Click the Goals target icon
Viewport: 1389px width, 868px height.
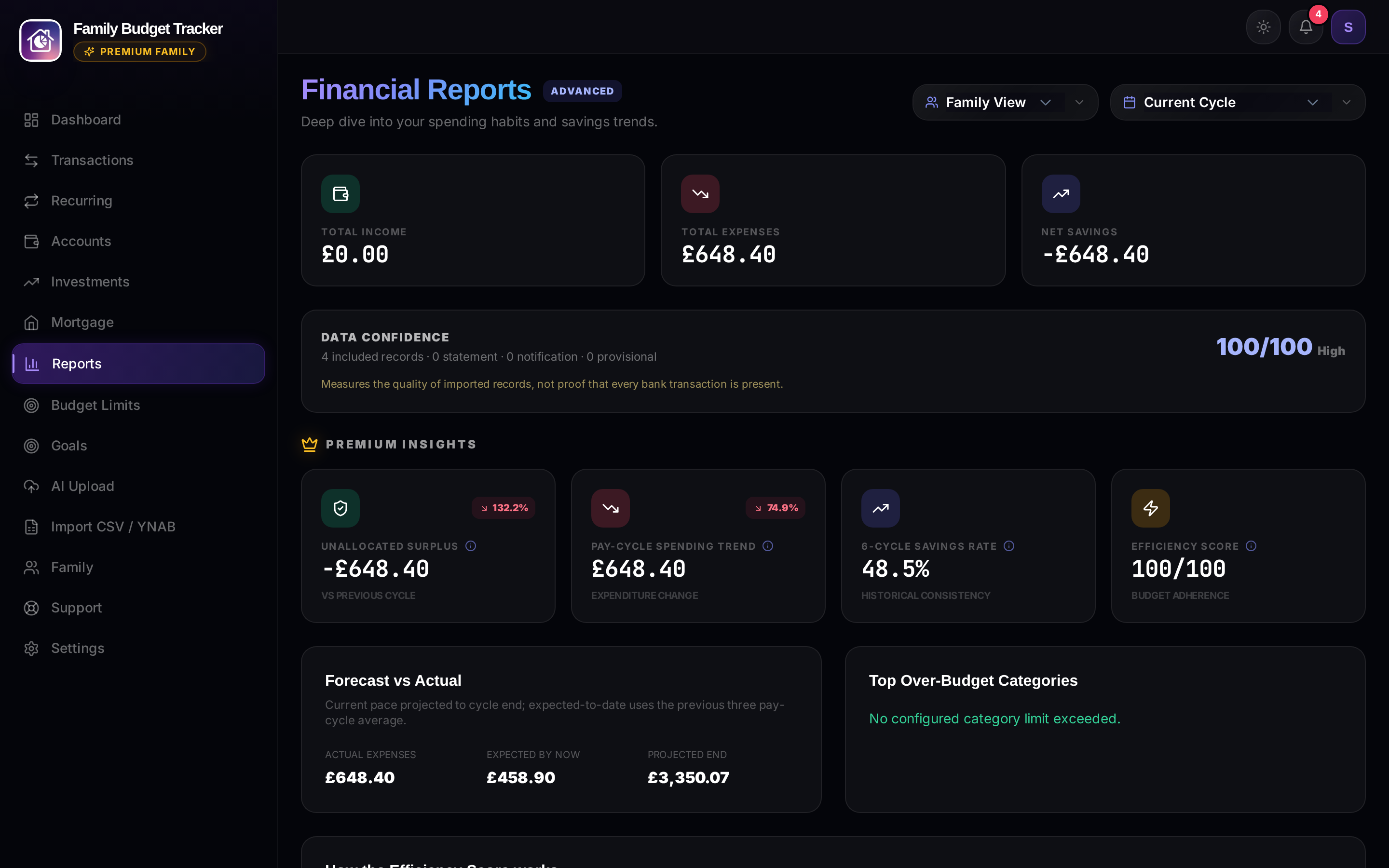point(31,446)
